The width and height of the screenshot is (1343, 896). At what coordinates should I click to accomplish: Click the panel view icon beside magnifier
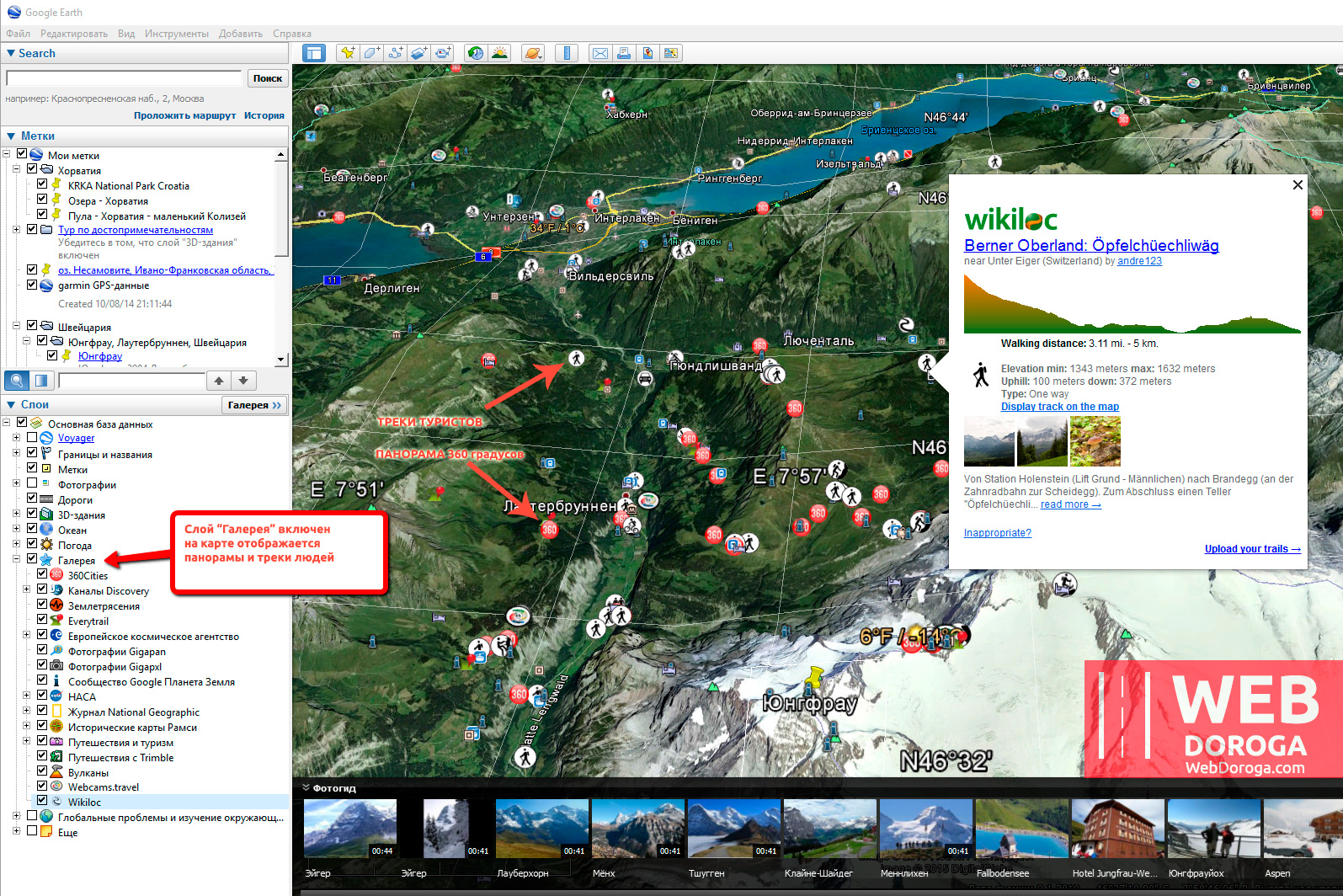(x=40, y=381)
